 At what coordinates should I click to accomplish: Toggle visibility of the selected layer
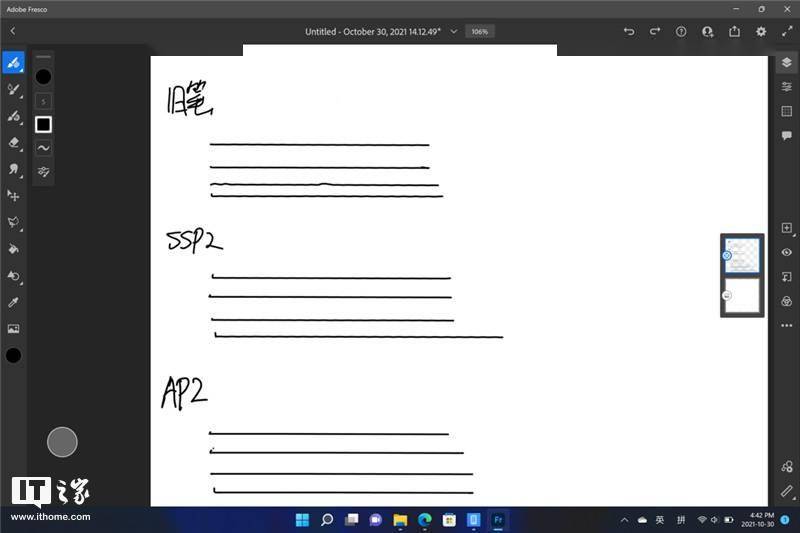[786, 252]
